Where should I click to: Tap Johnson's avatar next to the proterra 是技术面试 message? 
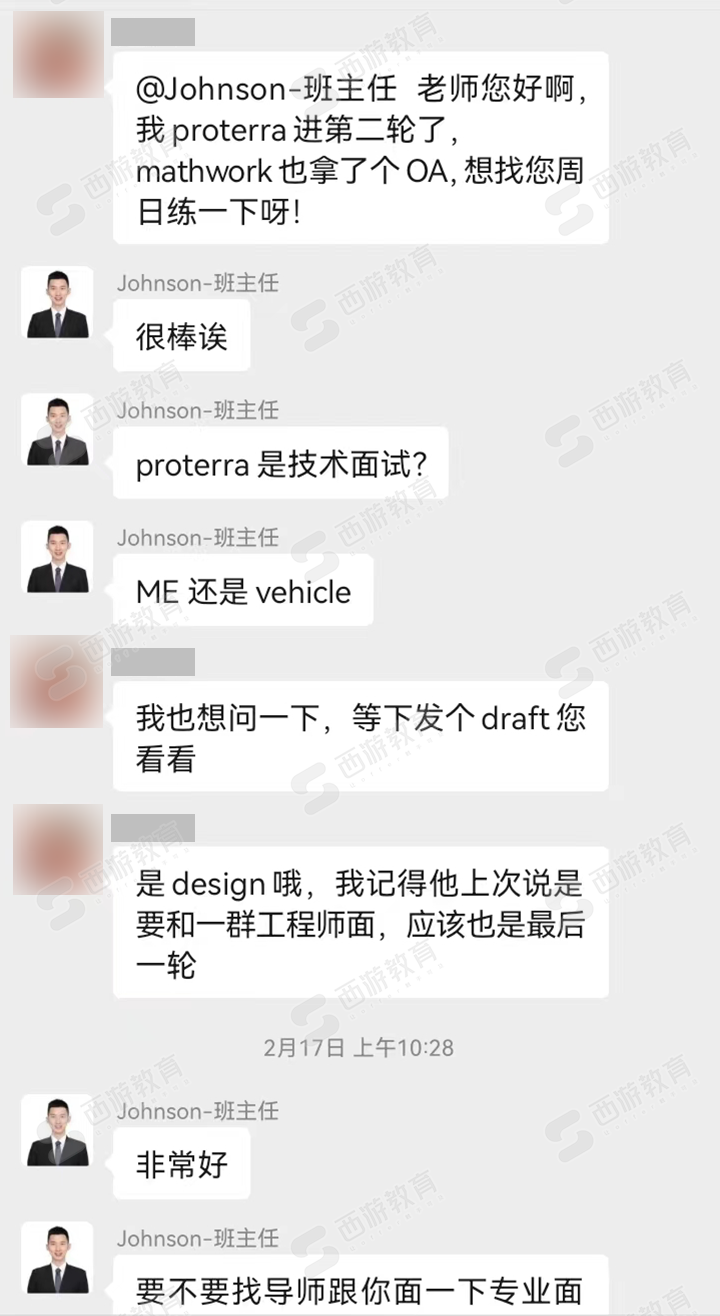point(57,431)
